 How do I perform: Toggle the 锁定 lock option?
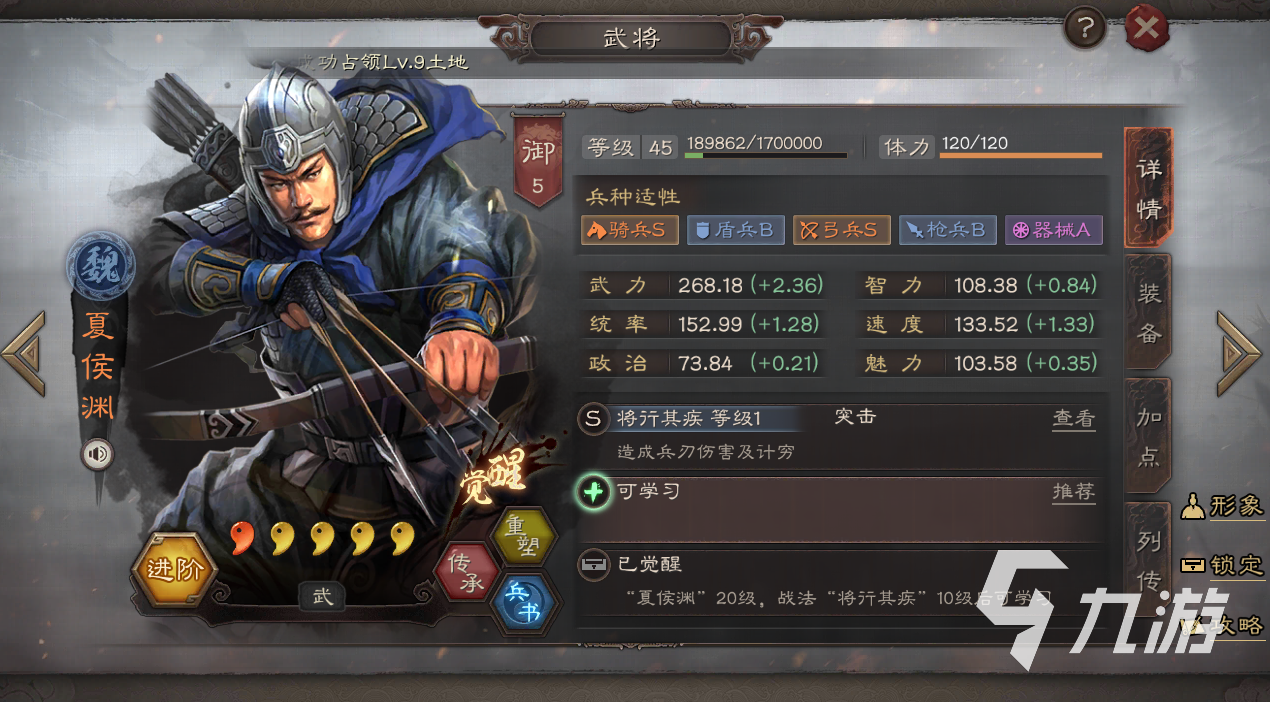point(1223,565)
